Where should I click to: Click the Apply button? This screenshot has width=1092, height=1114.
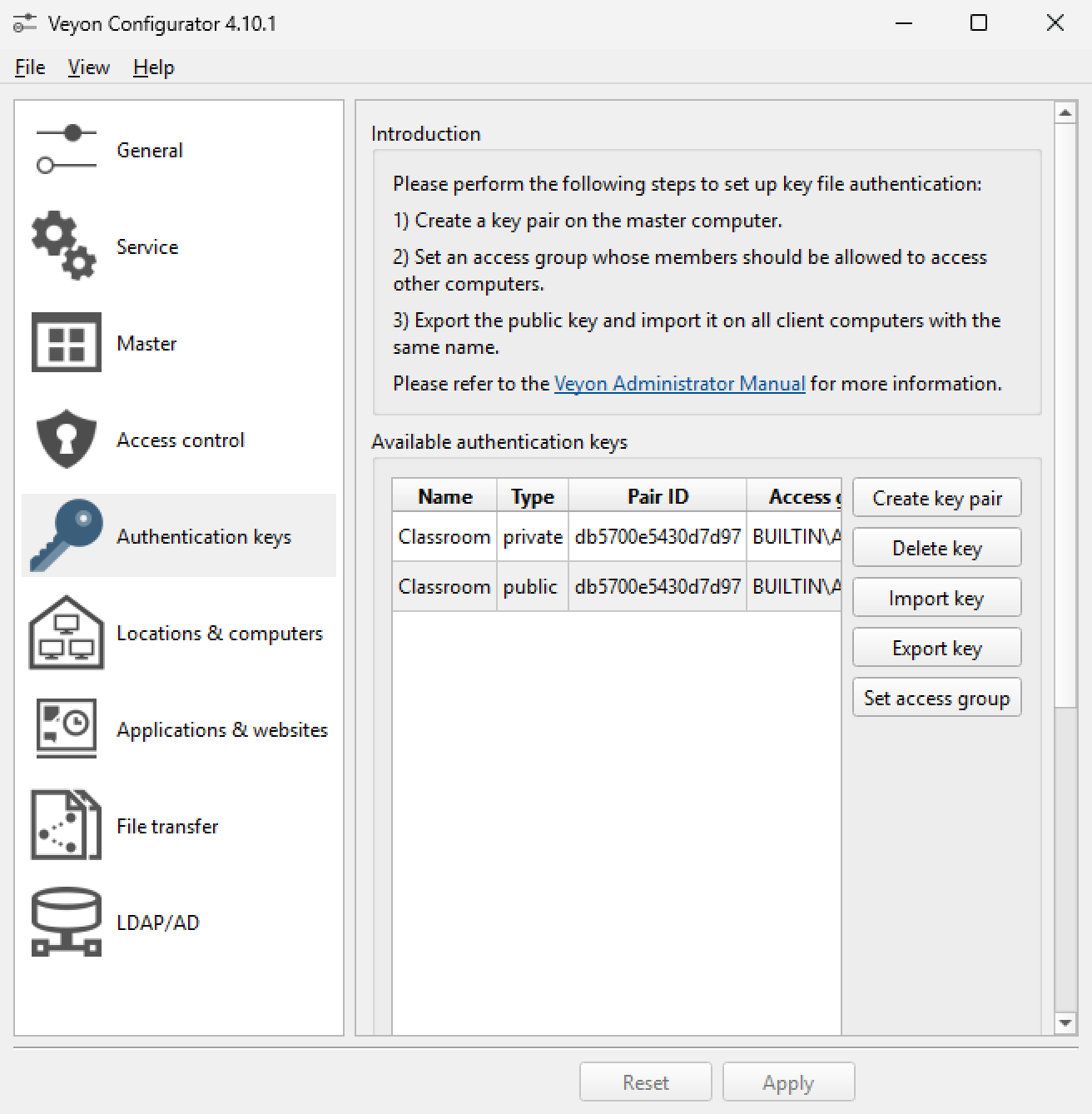pos(788,1082)
